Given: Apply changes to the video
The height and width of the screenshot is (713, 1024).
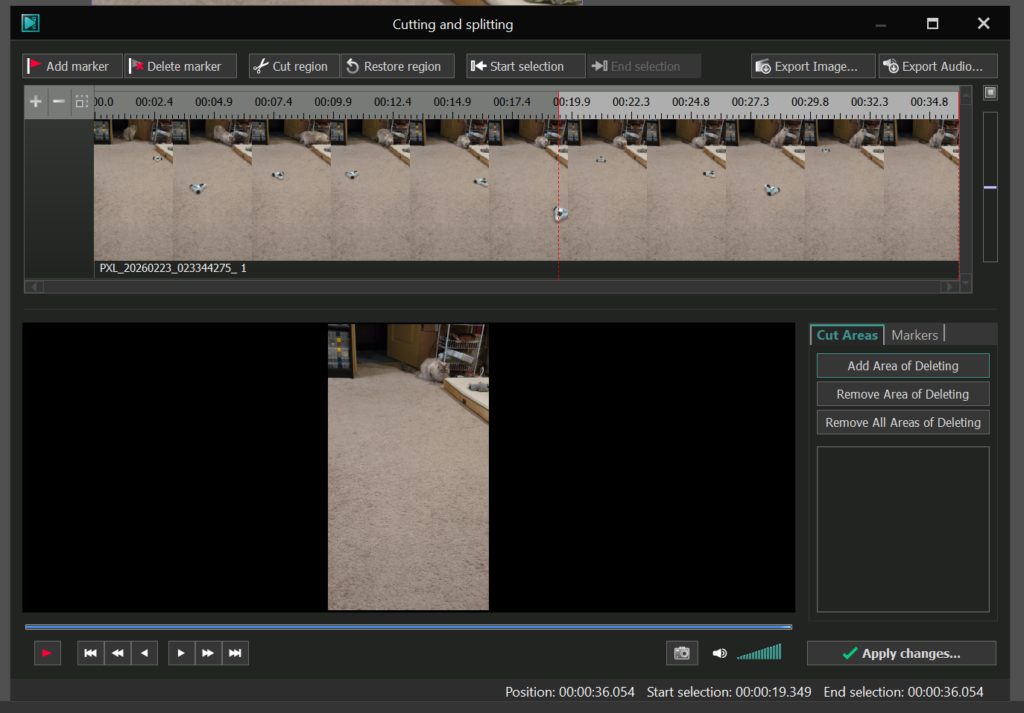Looking at the screenshot, I should click(x=901, y=653).
